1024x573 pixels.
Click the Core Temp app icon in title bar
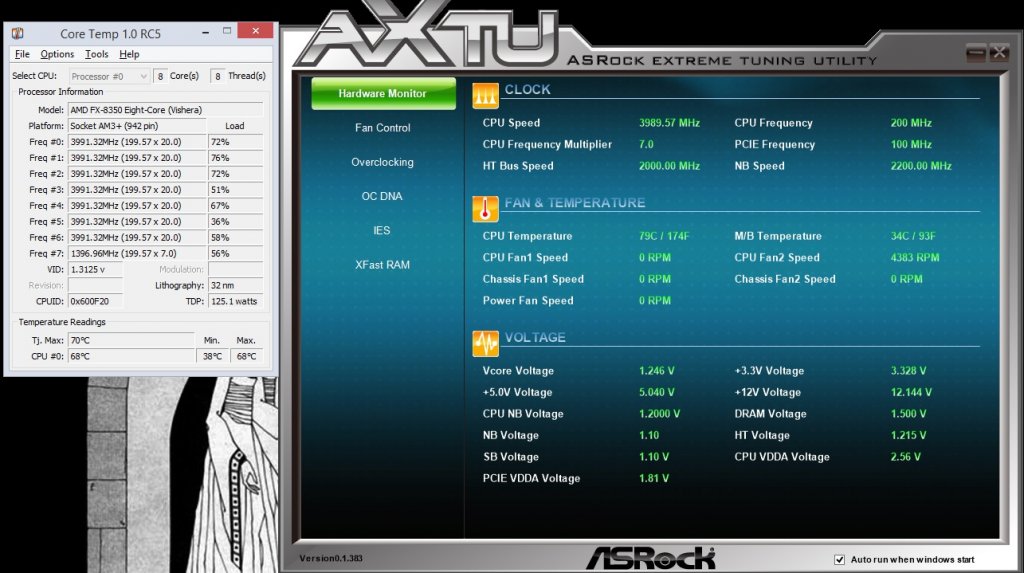click(18, 33)
